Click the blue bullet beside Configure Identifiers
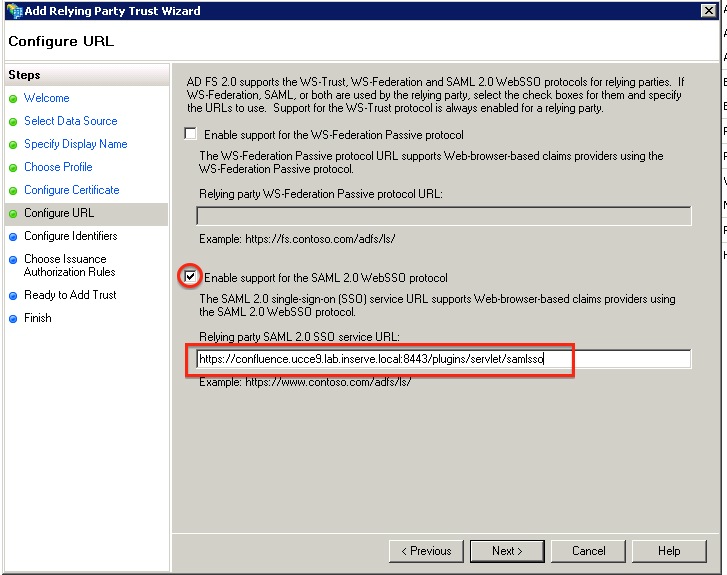This screenshot has width=727, height=575. [13, 236]
